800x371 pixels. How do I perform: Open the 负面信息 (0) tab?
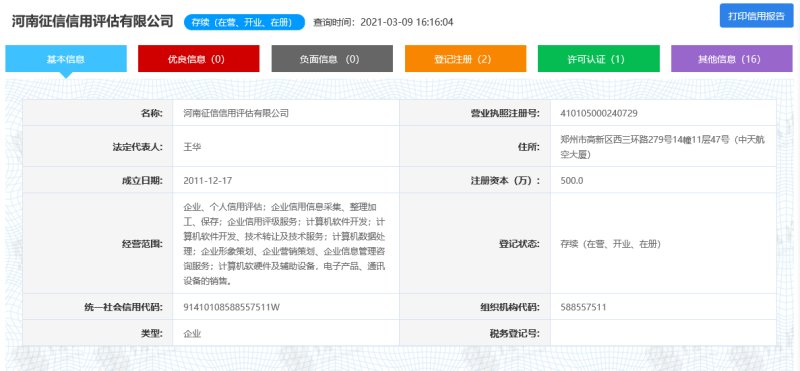(x=332, y=59)
